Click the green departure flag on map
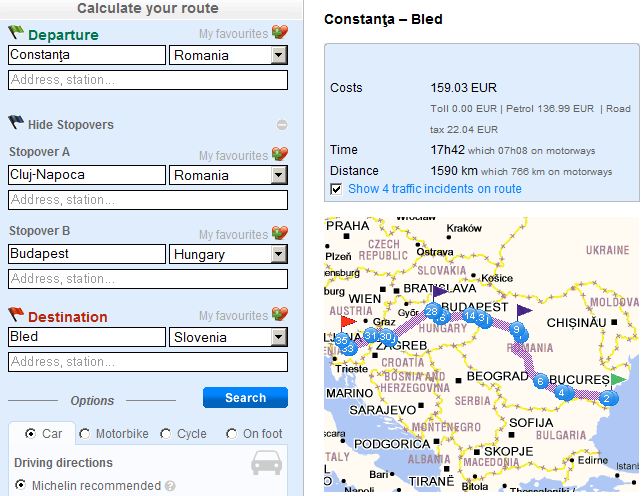 [x=621, y=379]
